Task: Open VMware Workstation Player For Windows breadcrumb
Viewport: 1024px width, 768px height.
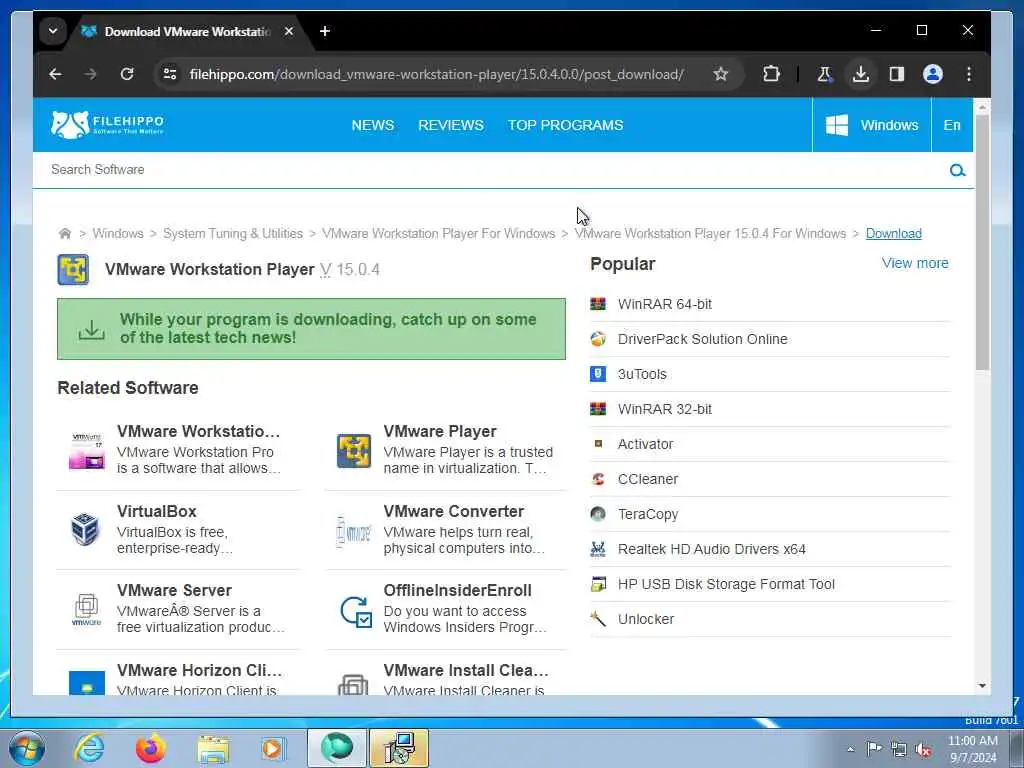Action: [439, 233]
